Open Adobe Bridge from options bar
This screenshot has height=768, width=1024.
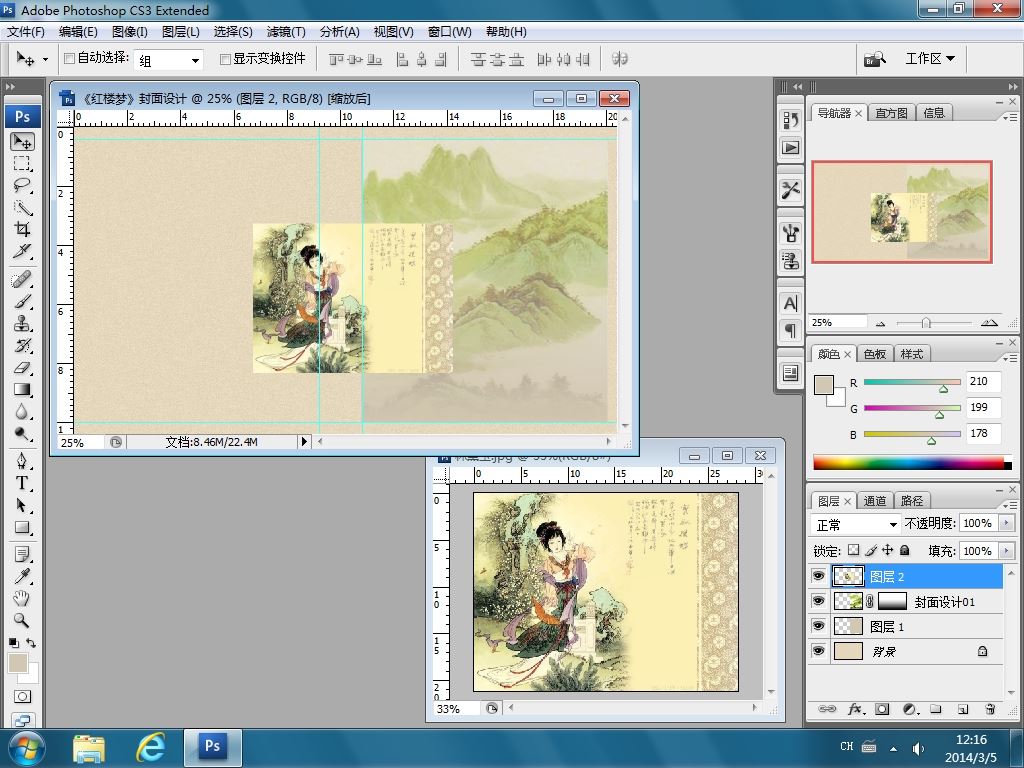click(x=874, y=59)
